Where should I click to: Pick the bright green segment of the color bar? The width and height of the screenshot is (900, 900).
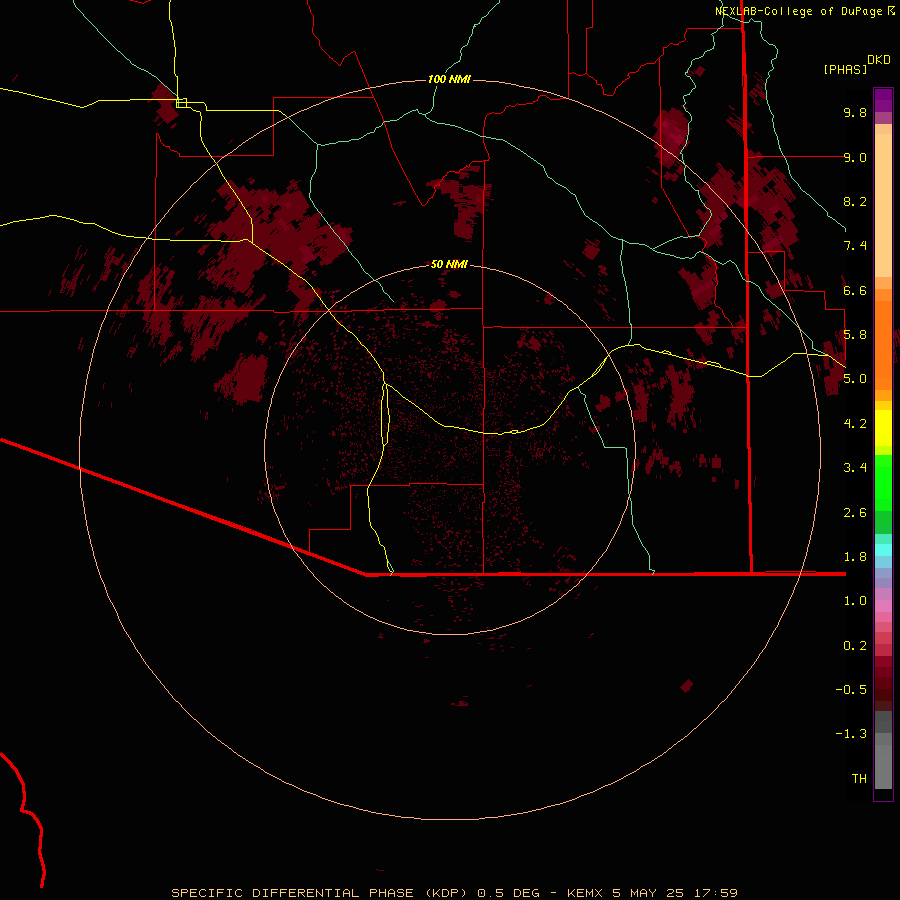[883, 483]
